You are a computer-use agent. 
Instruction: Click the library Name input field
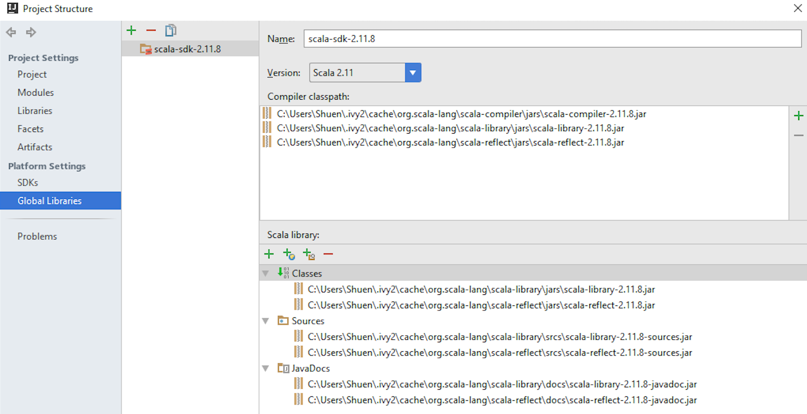click(552, 39)
